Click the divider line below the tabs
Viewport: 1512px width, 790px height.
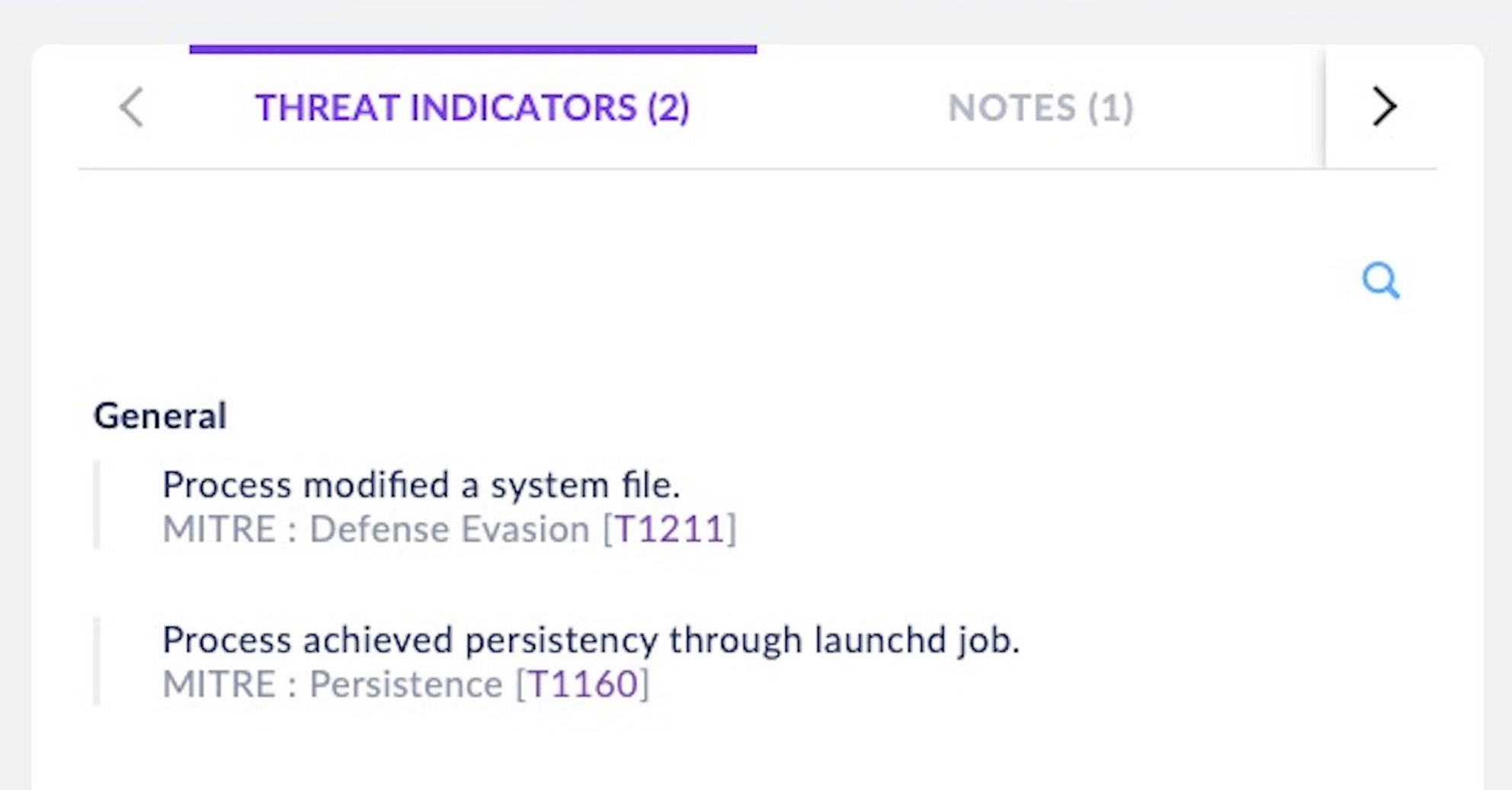pyautogui.click(x=686, y=169)
